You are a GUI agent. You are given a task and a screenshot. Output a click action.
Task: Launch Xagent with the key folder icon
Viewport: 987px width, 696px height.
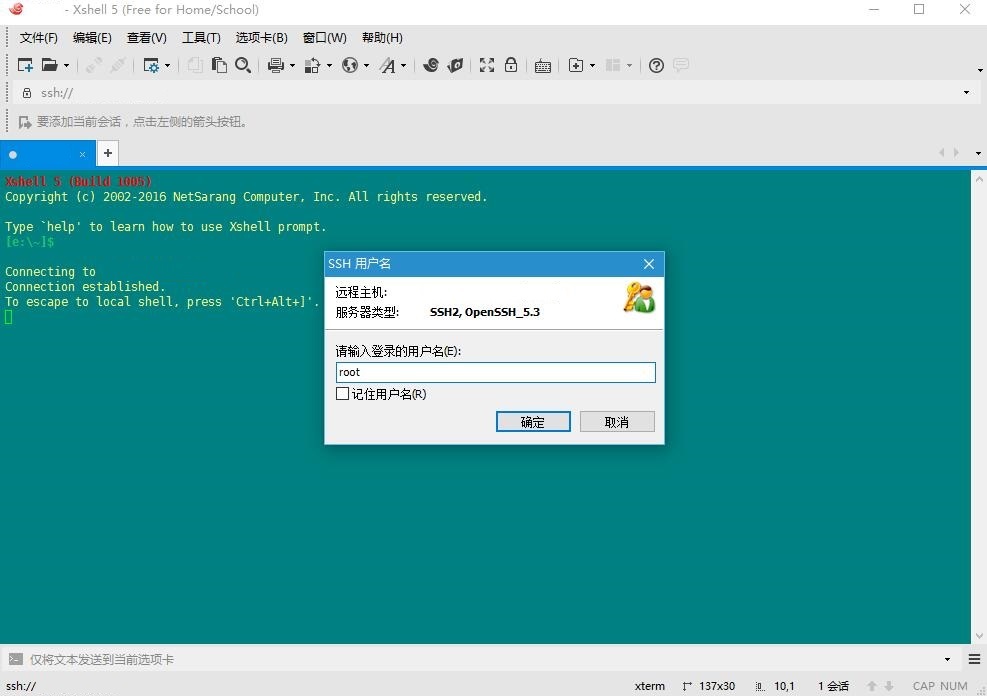[455, 65]
